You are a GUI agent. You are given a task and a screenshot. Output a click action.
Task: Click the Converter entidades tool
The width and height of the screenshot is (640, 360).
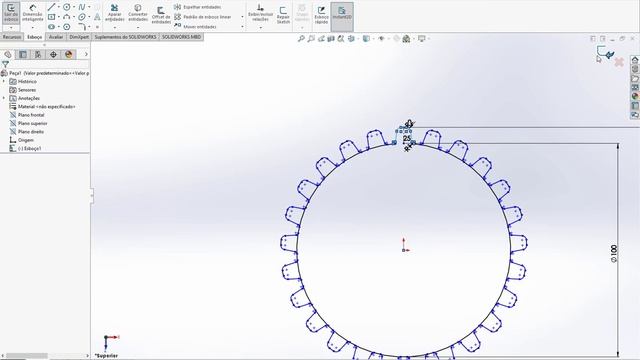pyautogui.click(x=138, y=13)
